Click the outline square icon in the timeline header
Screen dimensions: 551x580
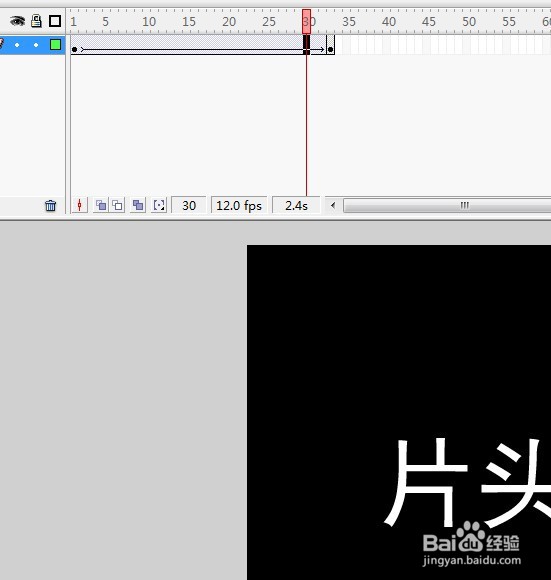pyautogui.click(x=55, y=21)
